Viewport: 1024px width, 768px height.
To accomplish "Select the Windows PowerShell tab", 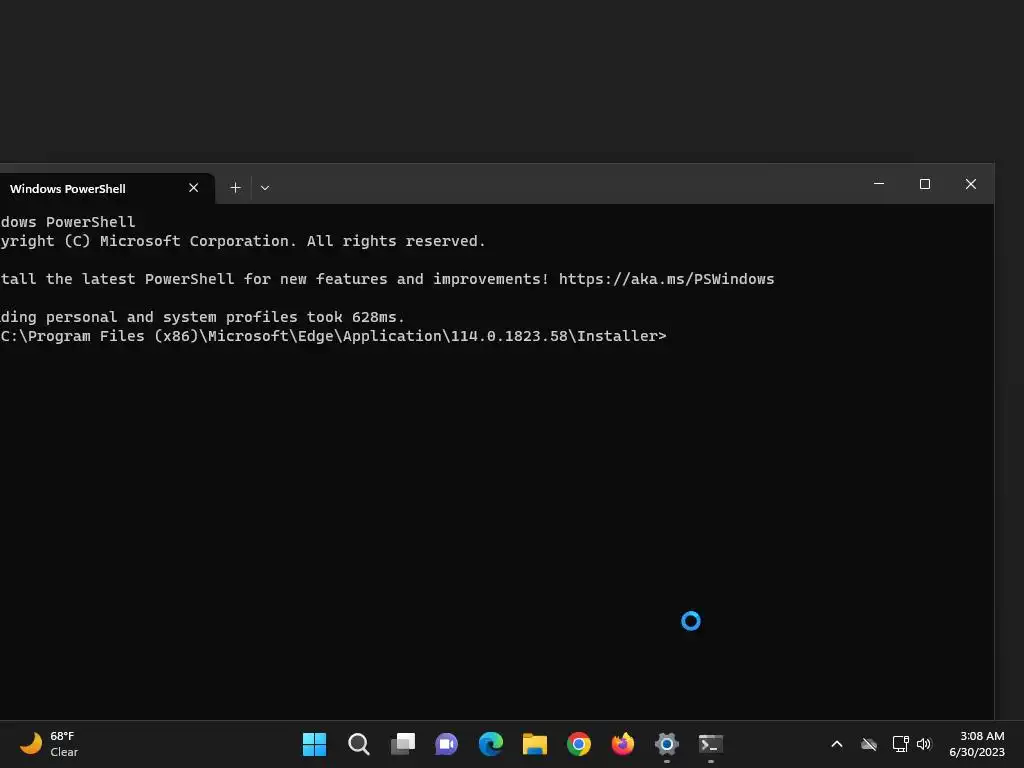I will tap(104, 189).
